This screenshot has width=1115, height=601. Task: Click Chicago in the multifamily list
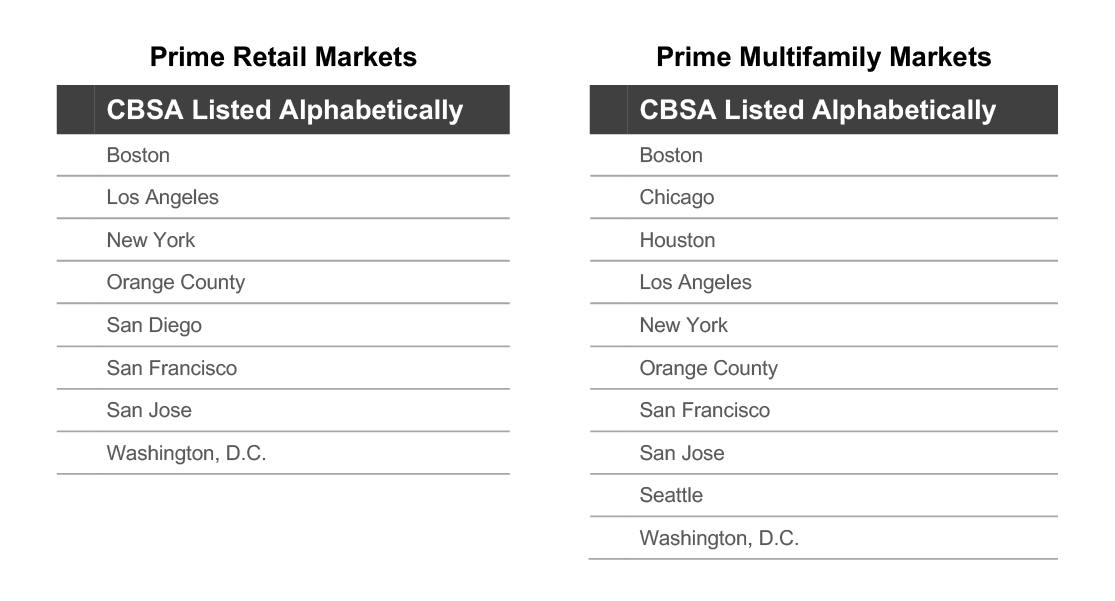(x=676, y=198)
